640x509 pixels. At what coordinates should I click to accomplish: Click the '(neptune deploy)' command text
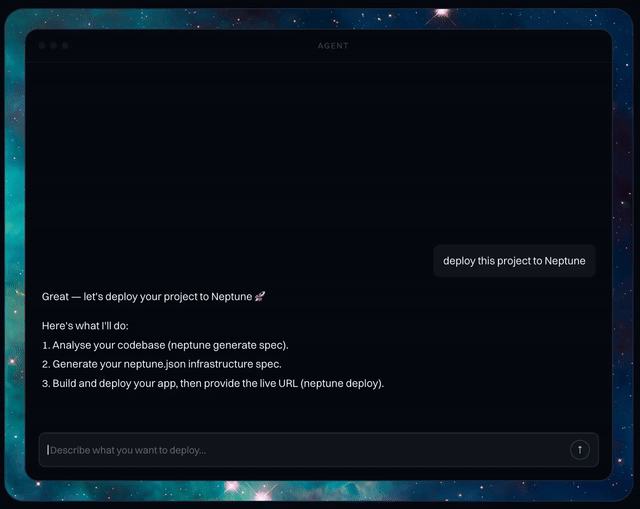pyautogui.click(x=342, y=383)
